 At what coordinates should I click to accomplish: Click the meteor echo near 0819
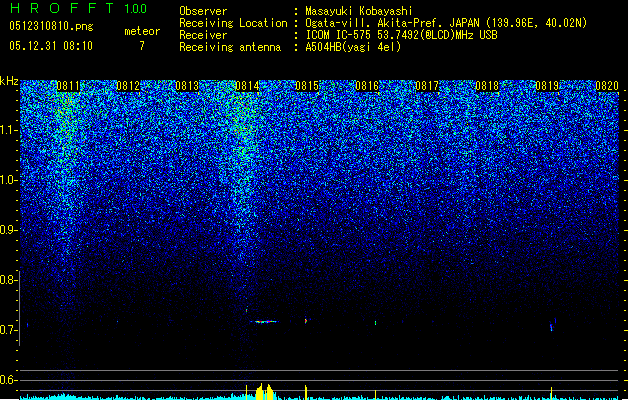[552, 325]
